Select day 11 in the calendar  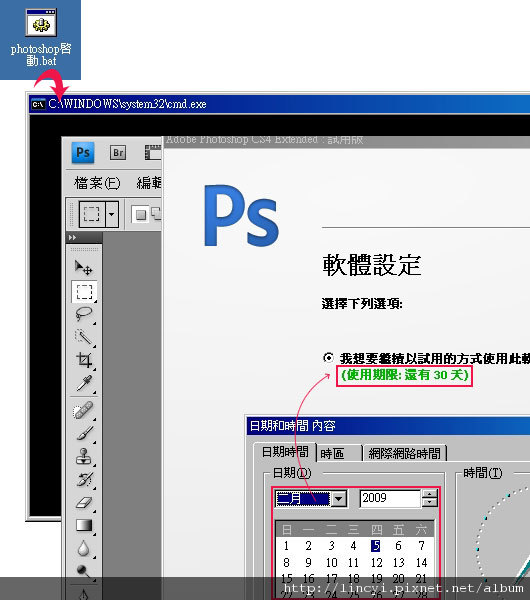[x=353, y=562]
